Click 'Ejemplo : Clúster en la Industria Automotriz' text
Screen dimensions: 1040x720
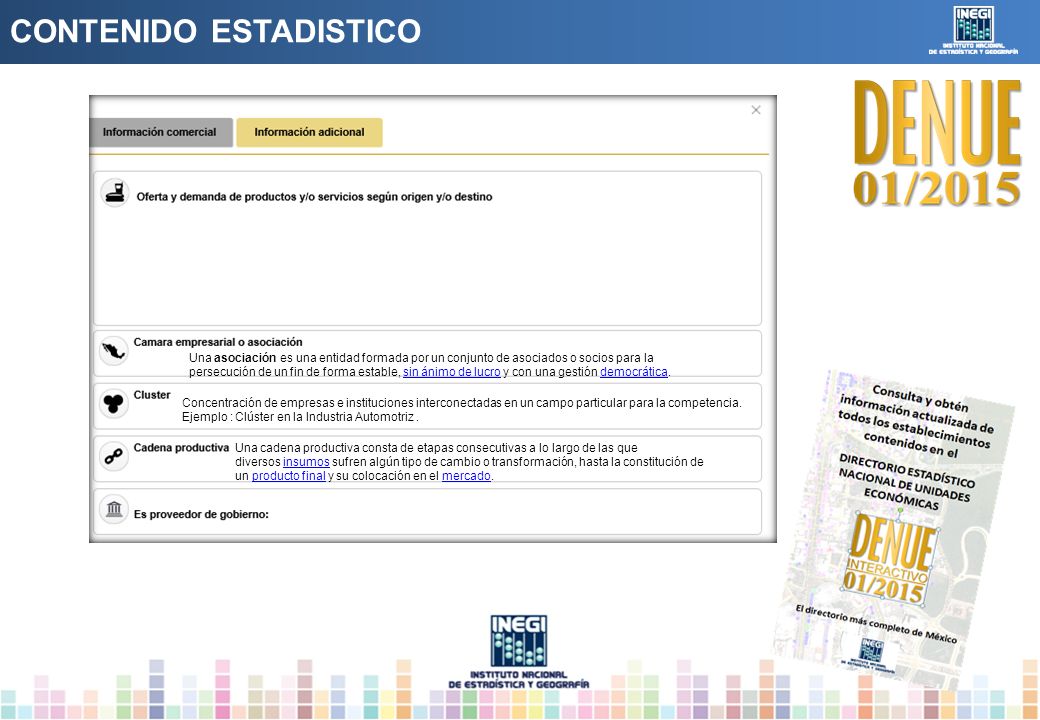[x=300, y=417]
